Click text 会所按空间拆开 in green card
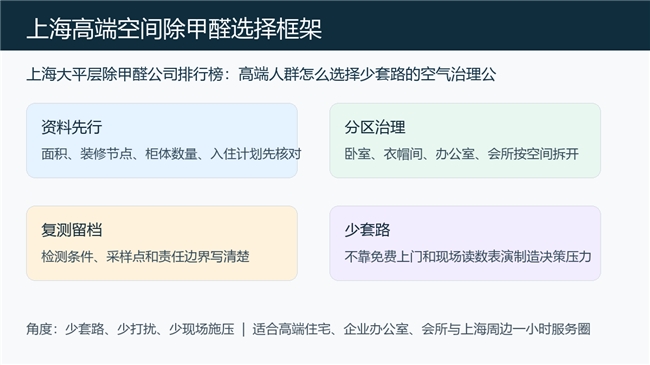The width and height of the screenshot is (650, 365). 533,154
